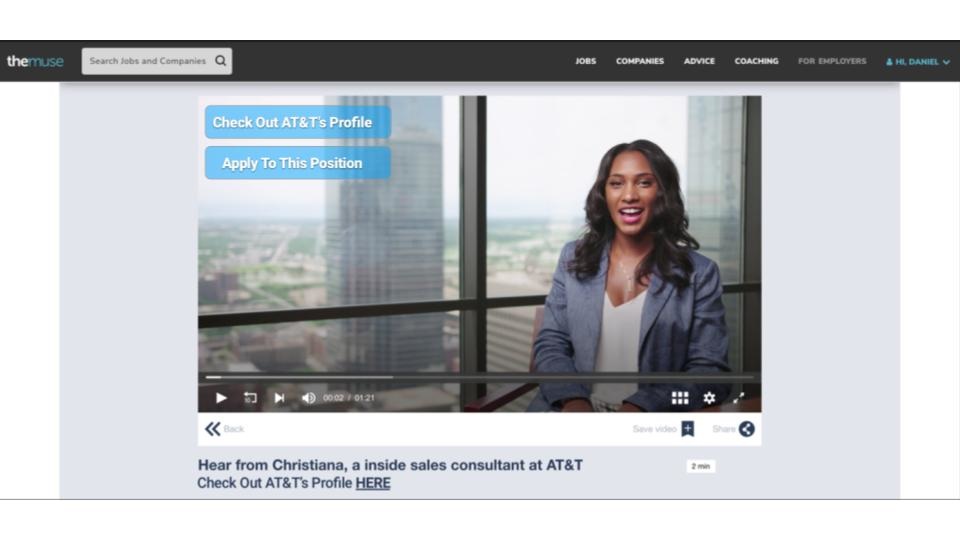
Task: Click The Muse logo
Action: point(35,61)
